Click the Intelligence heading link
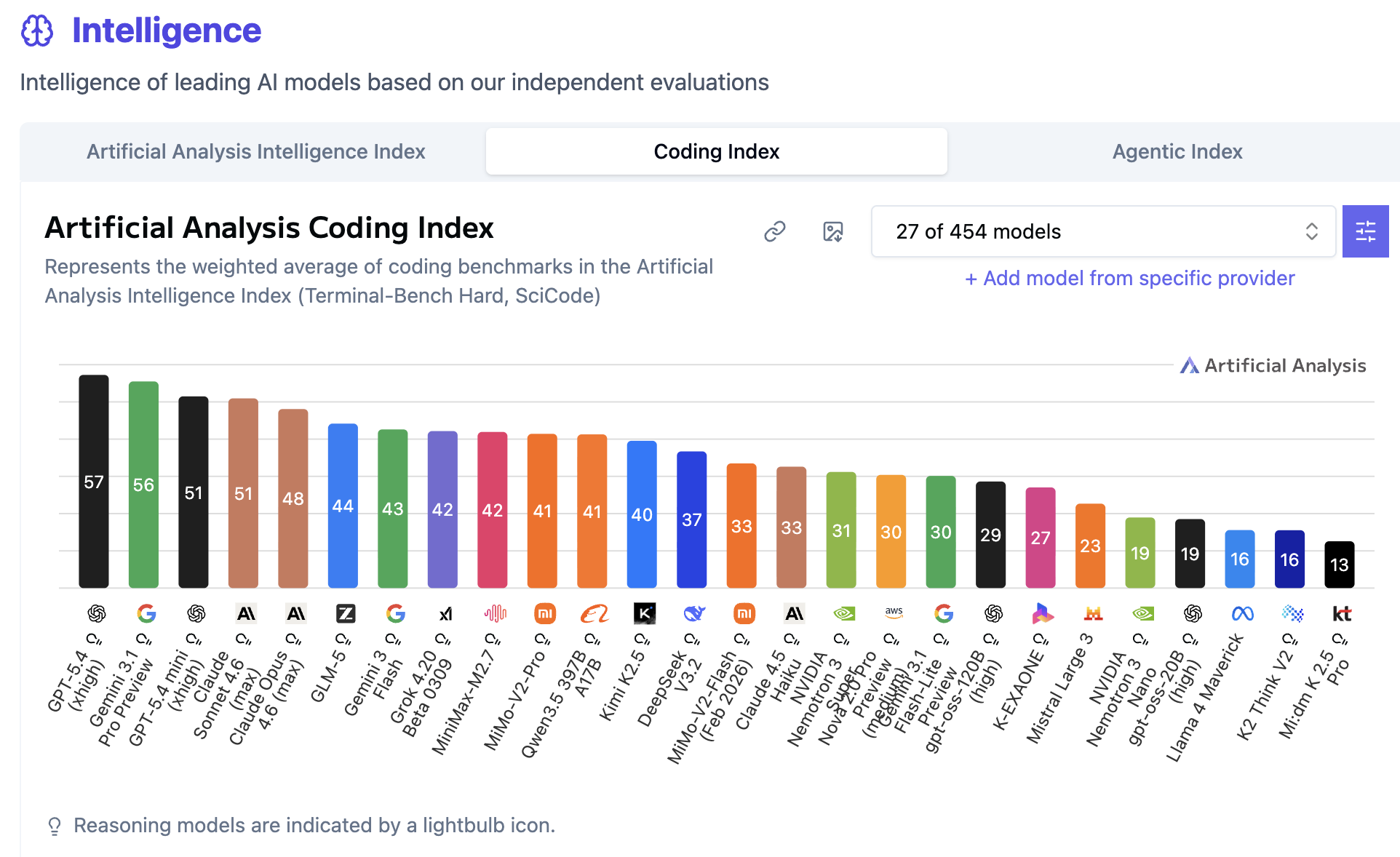The image size is (1400, 857). (x=166, y=31)
